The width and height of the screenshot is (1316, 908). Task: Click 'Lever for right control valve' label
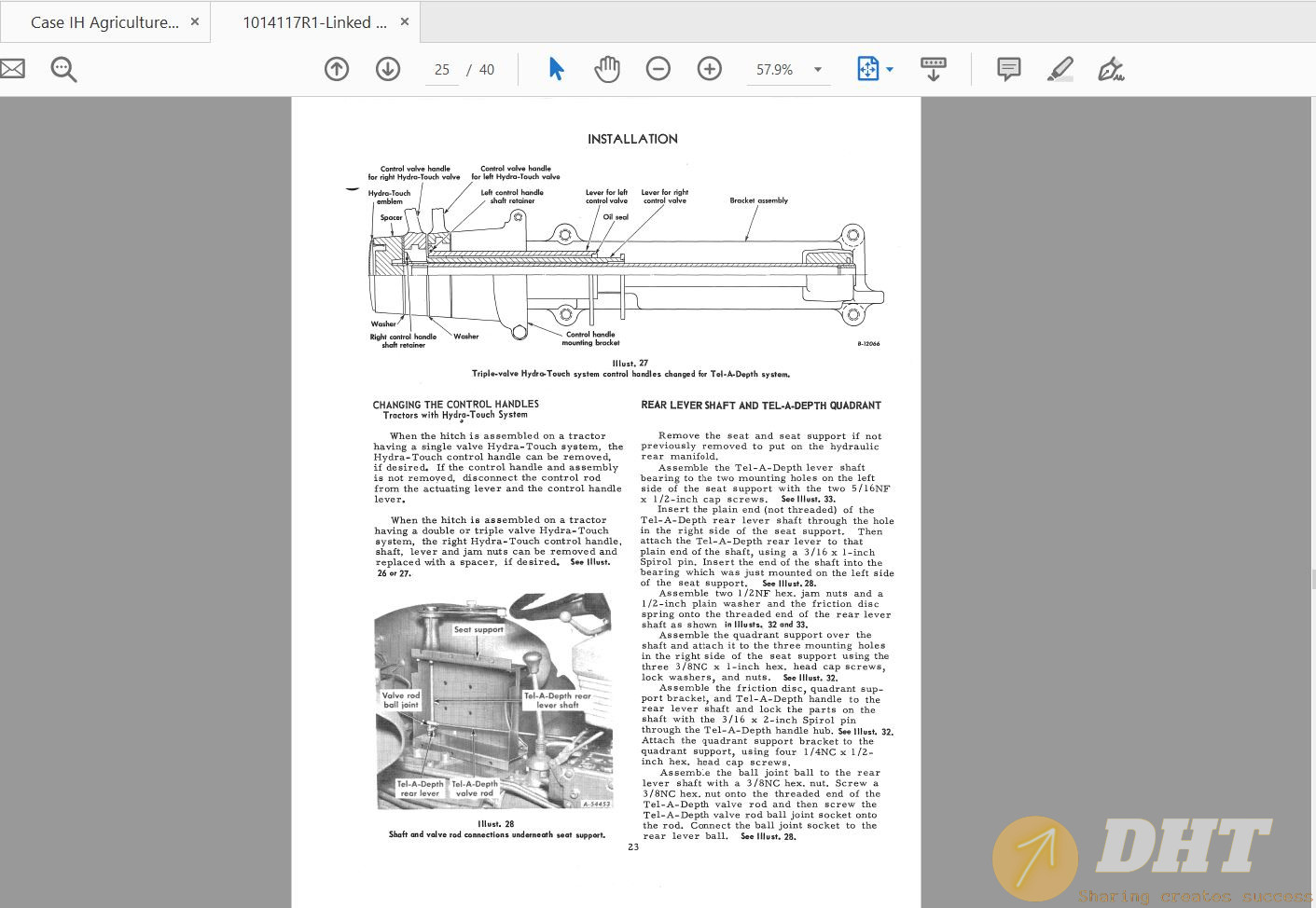(x=665, y=197)
